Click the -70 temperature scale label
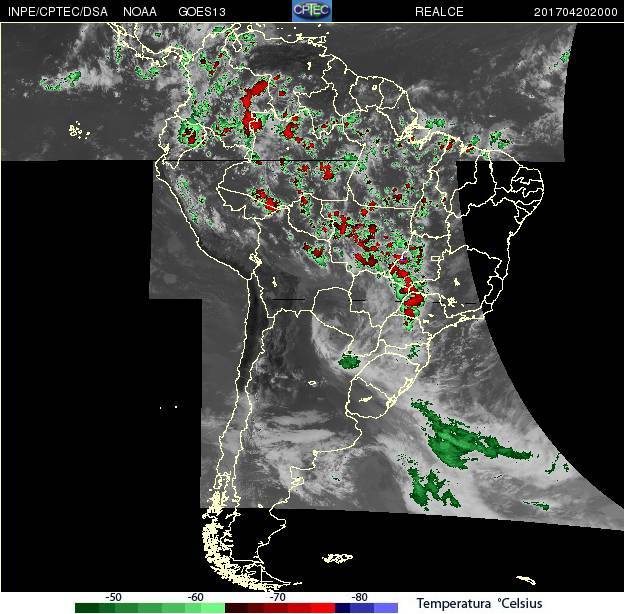 (277, 597)
